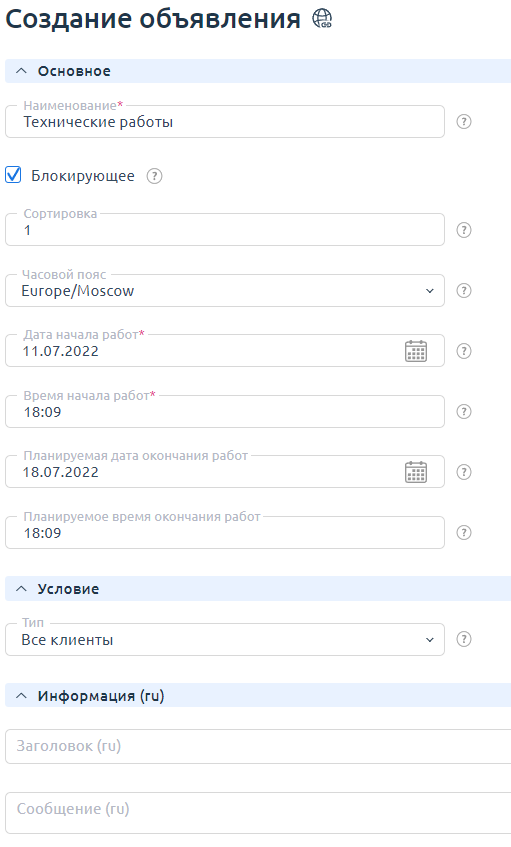Open calendar picker for Дата начала работ

[416, 351]
